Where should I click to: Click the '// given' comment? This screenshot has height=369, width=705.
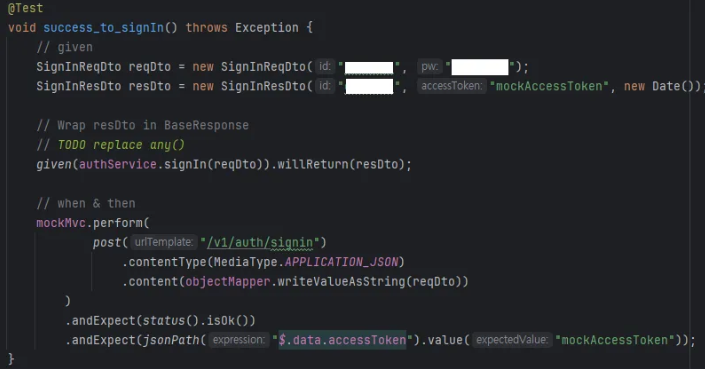coord(64,47)
